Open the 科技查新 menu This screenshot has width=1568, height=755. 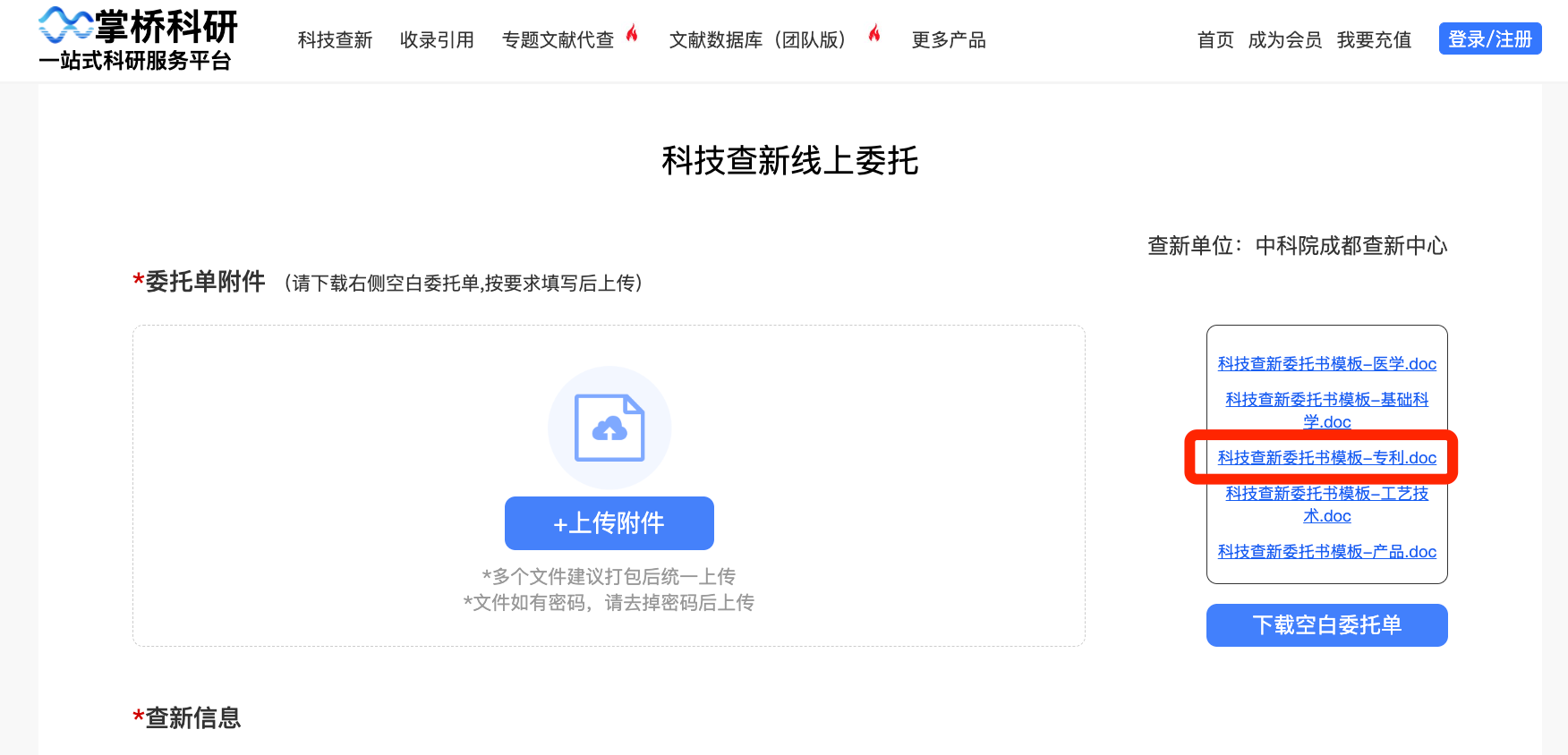point(336,40)
